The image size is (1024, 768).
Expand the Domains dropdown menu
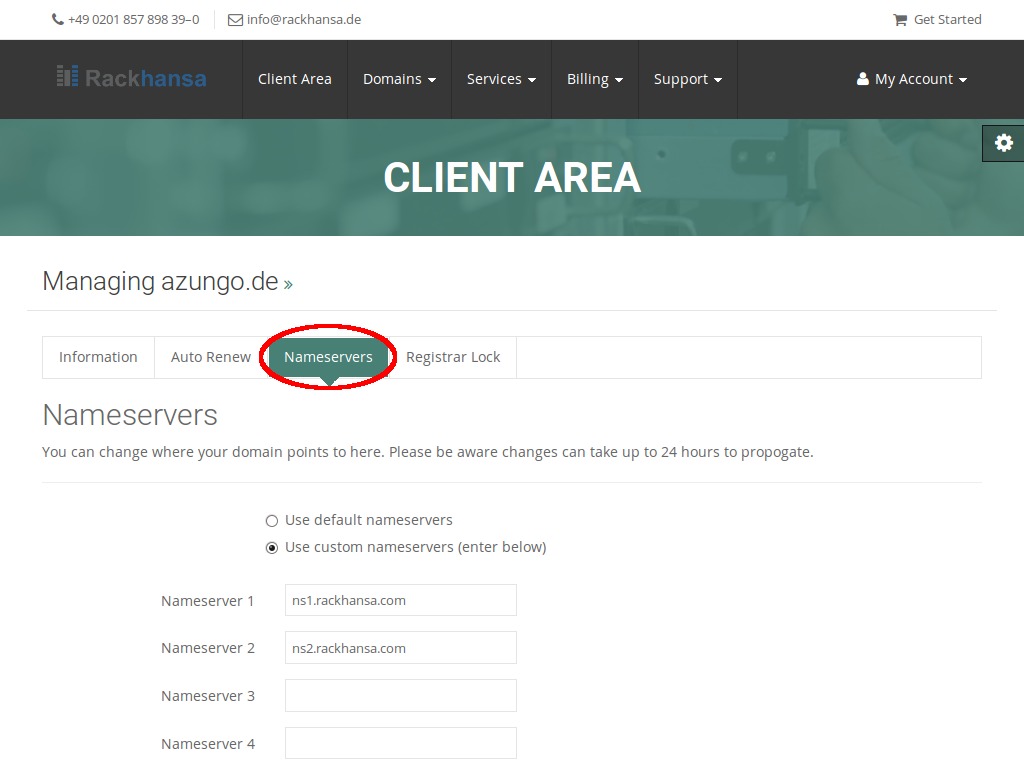pyautogui.click(x=399, y=79)
